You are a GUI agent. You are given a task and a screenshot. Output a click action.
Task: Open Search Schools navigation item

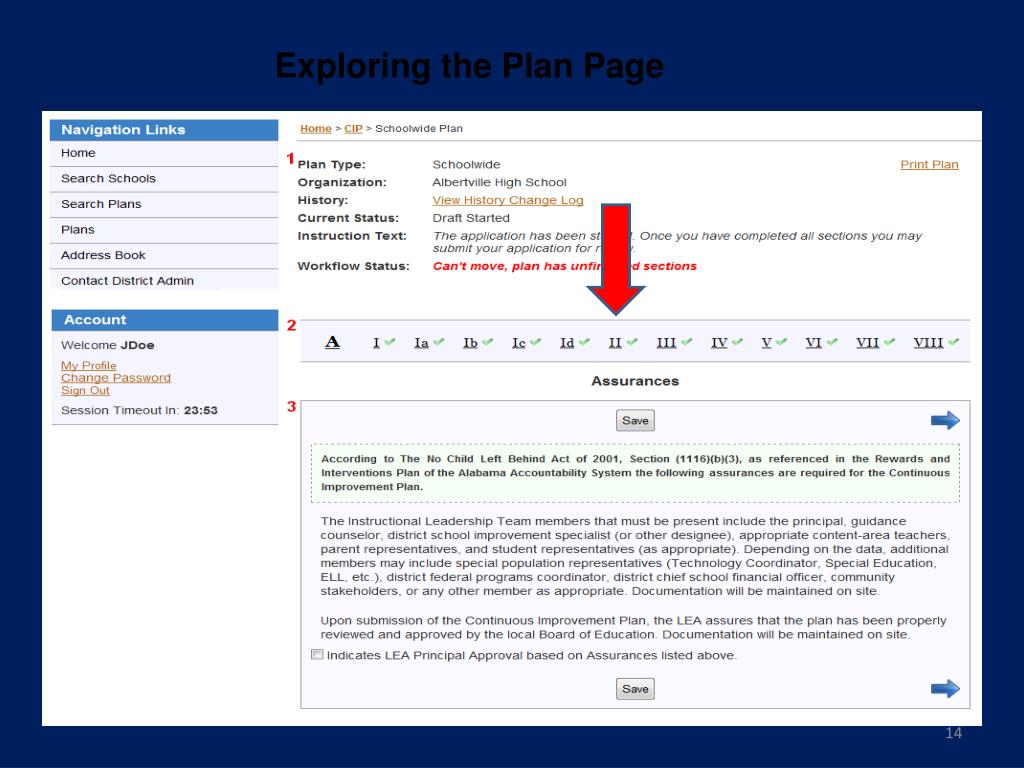point(164,179)
